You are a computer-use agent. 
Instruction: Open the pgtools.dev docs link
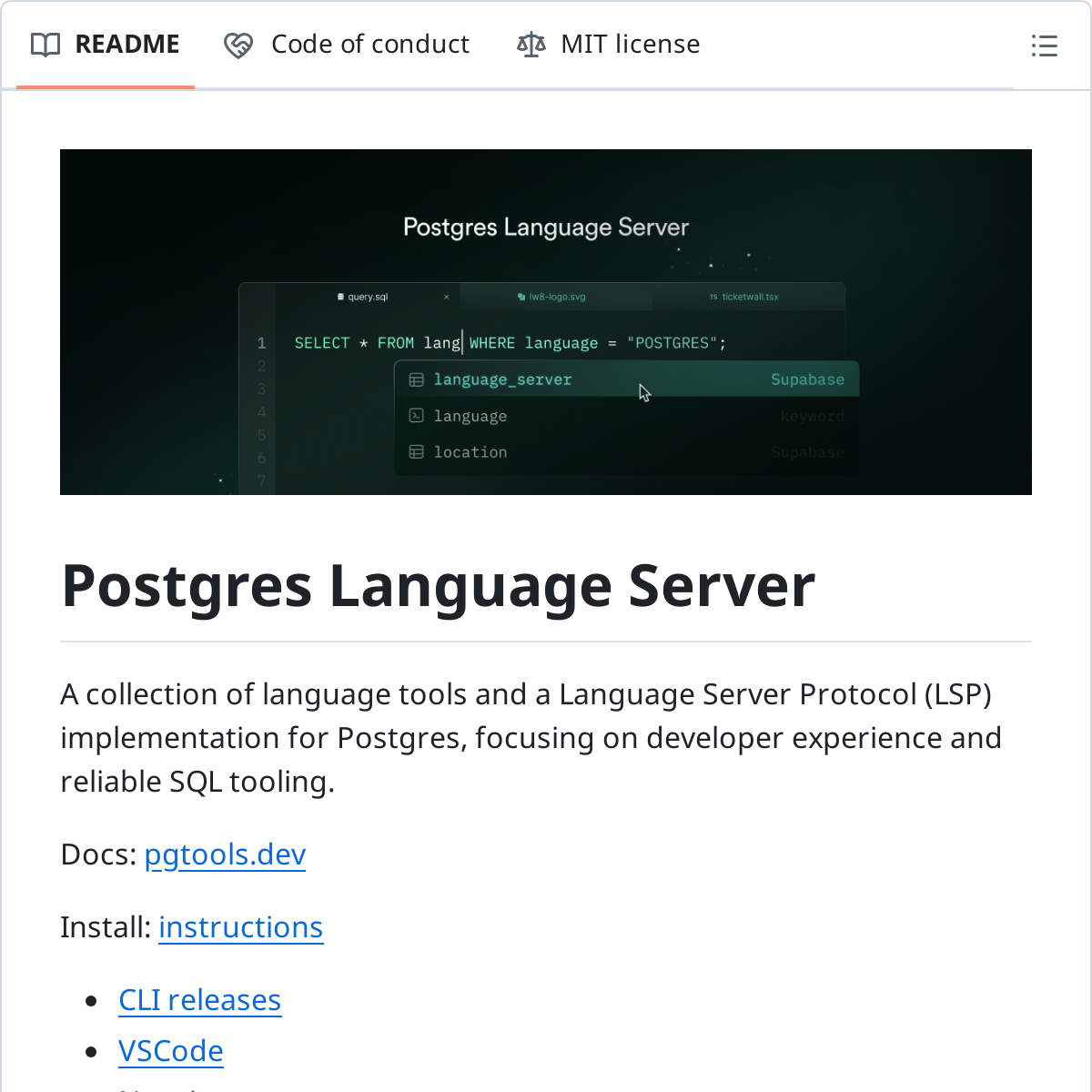[225, 854]
